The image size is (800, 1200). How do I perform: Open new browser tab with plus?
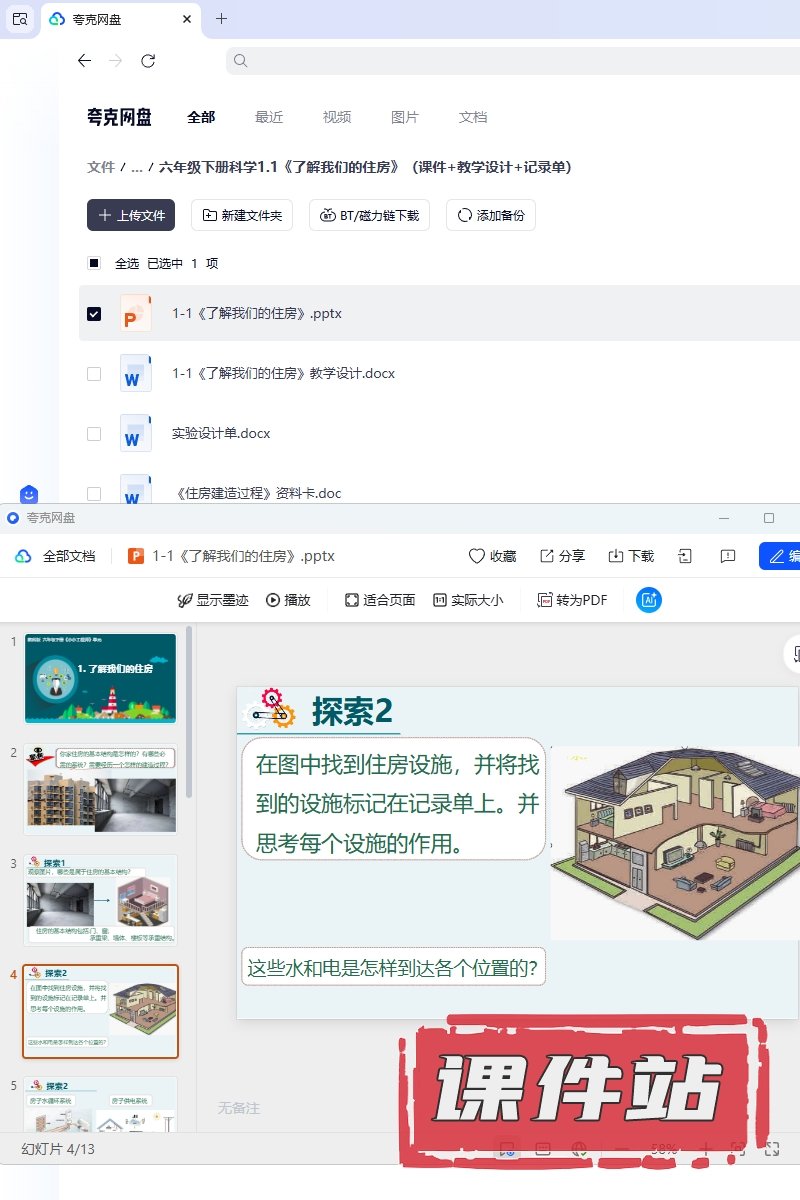point(222,18)
